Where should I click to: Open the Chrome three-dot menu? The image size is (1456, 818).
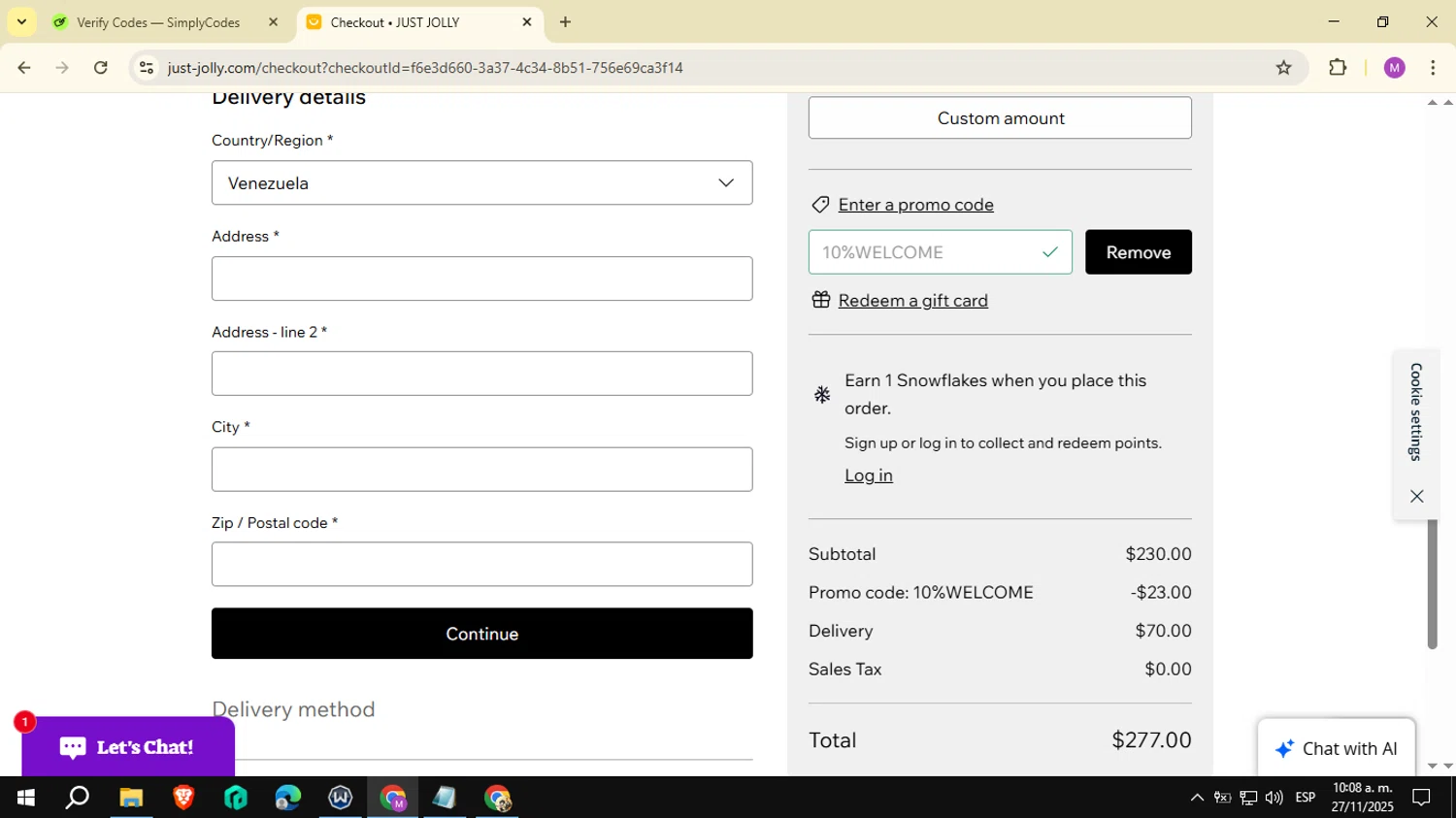tap(1433, 68)
